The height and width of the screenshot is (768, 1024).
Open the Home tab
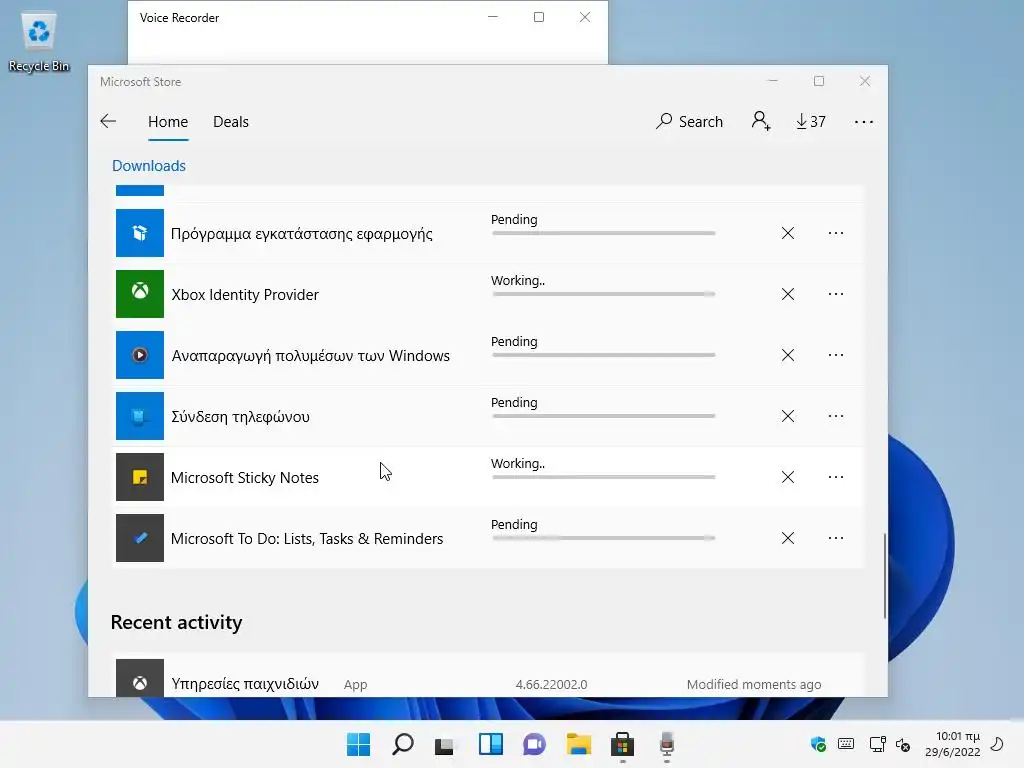[x=168, y=121]
